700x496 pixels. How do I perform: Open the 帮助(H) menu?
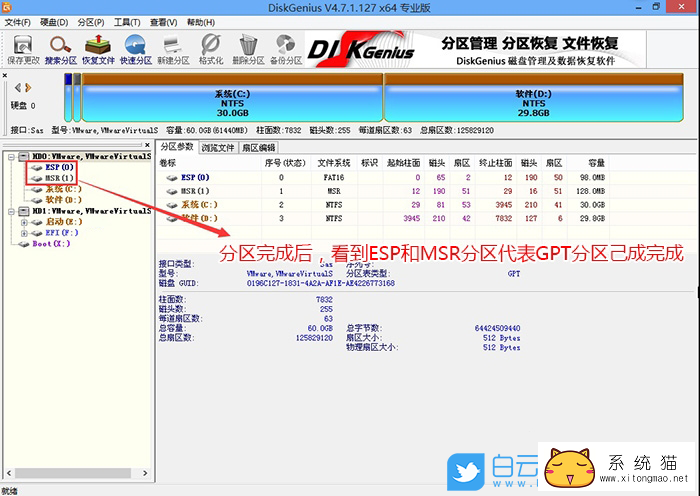[x=200, y=22]
